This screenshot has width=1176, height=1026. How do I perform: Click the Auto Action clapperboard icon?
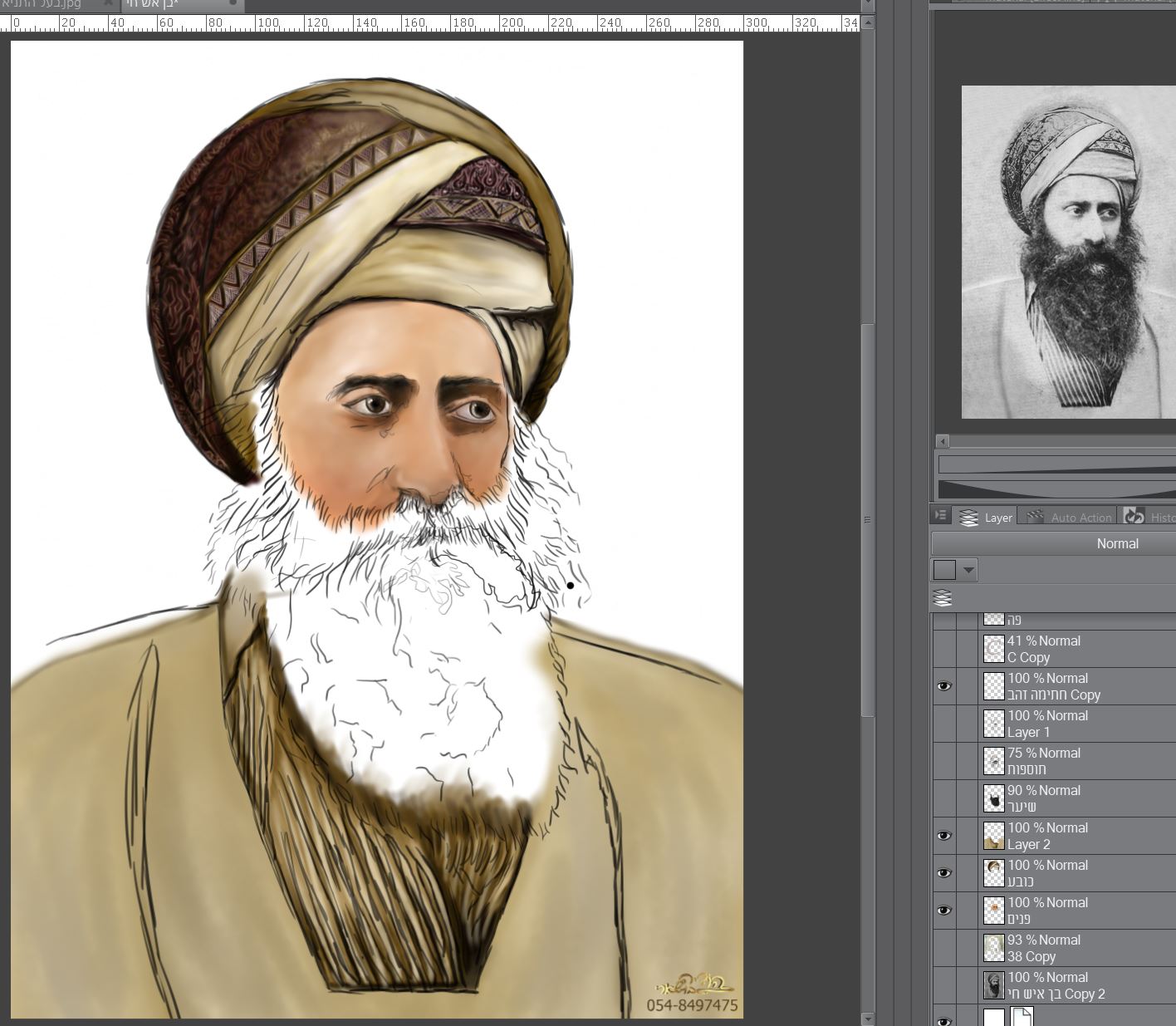(1035, 517)
